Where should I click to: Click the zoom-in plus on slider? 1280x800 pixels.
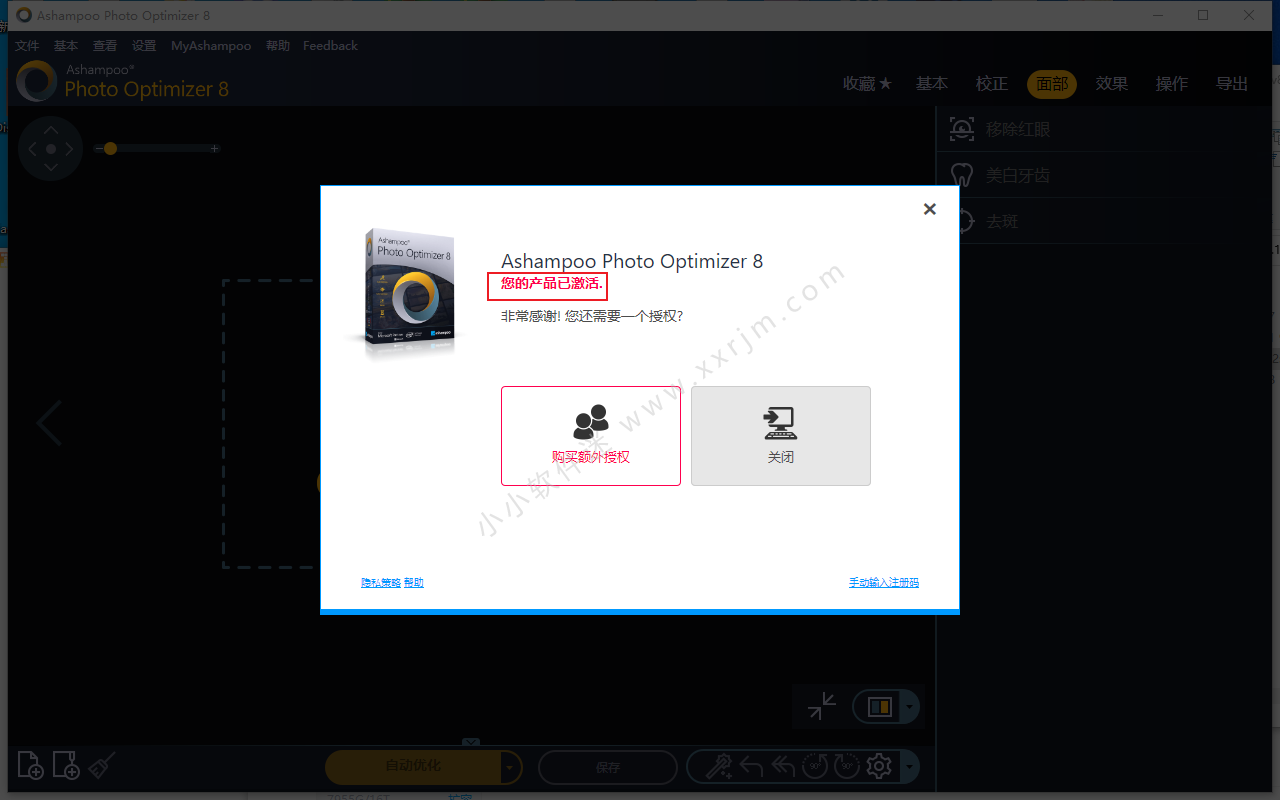tap(214, 149)
